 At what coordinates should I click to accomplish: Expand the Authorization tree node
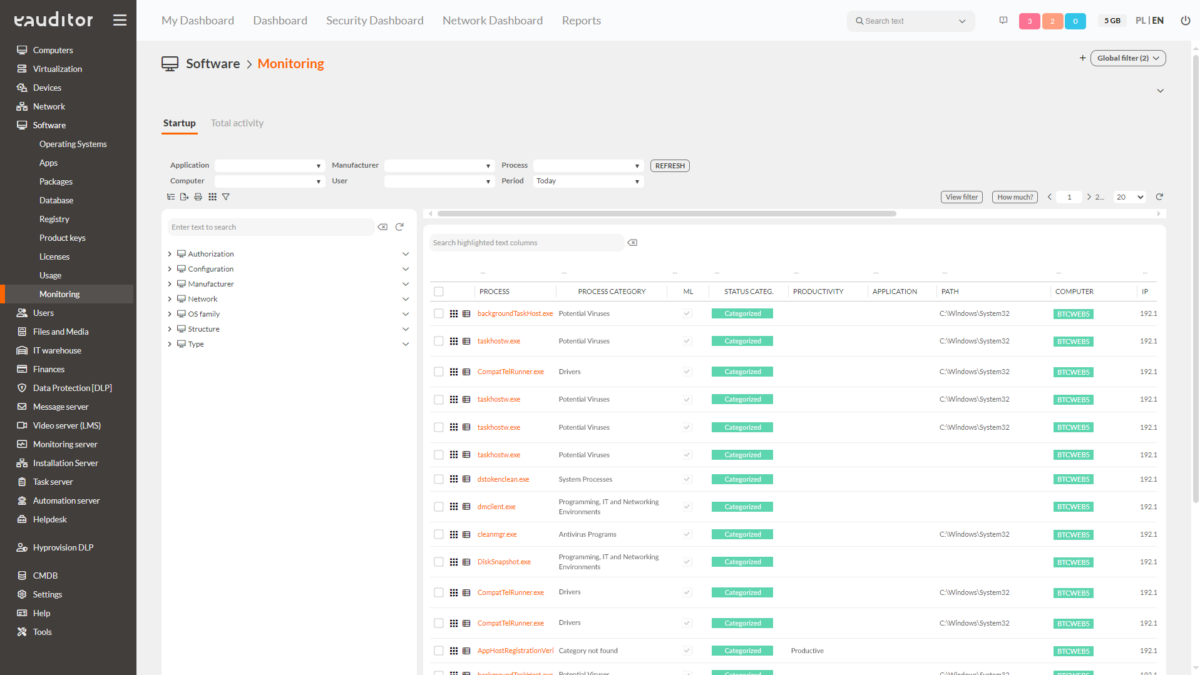click(169, 253)
